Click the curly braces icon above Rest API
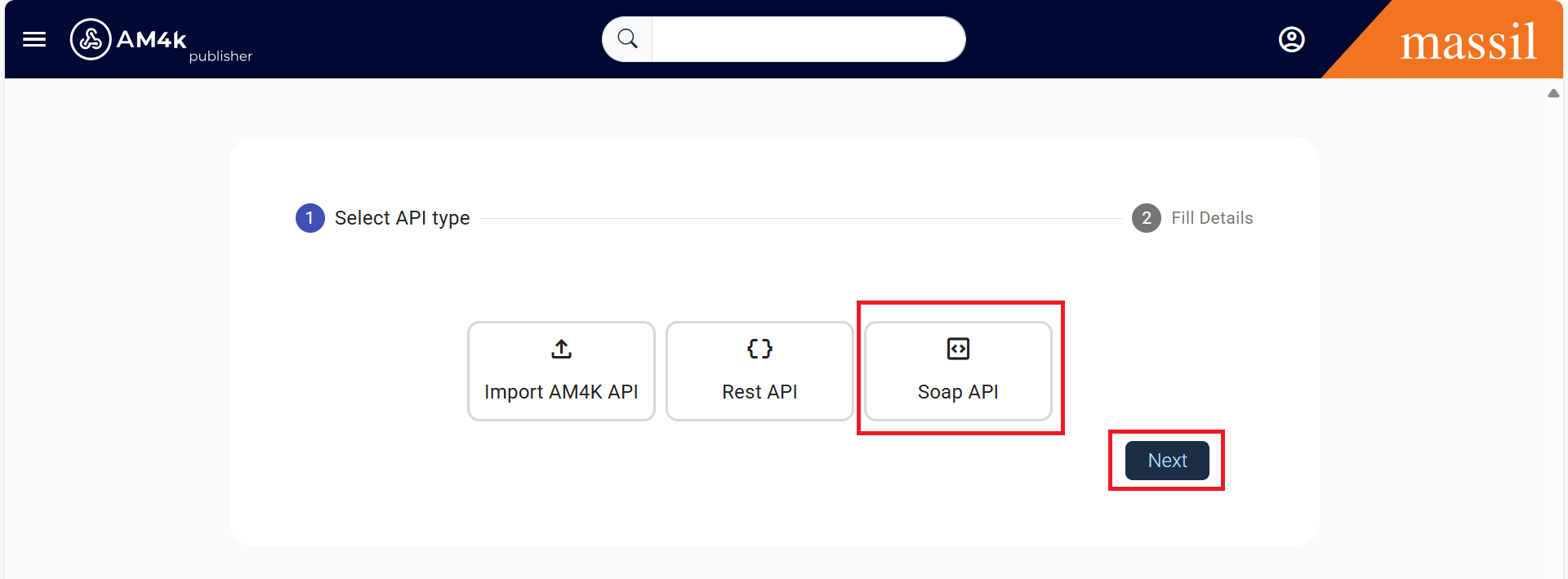 759,349
